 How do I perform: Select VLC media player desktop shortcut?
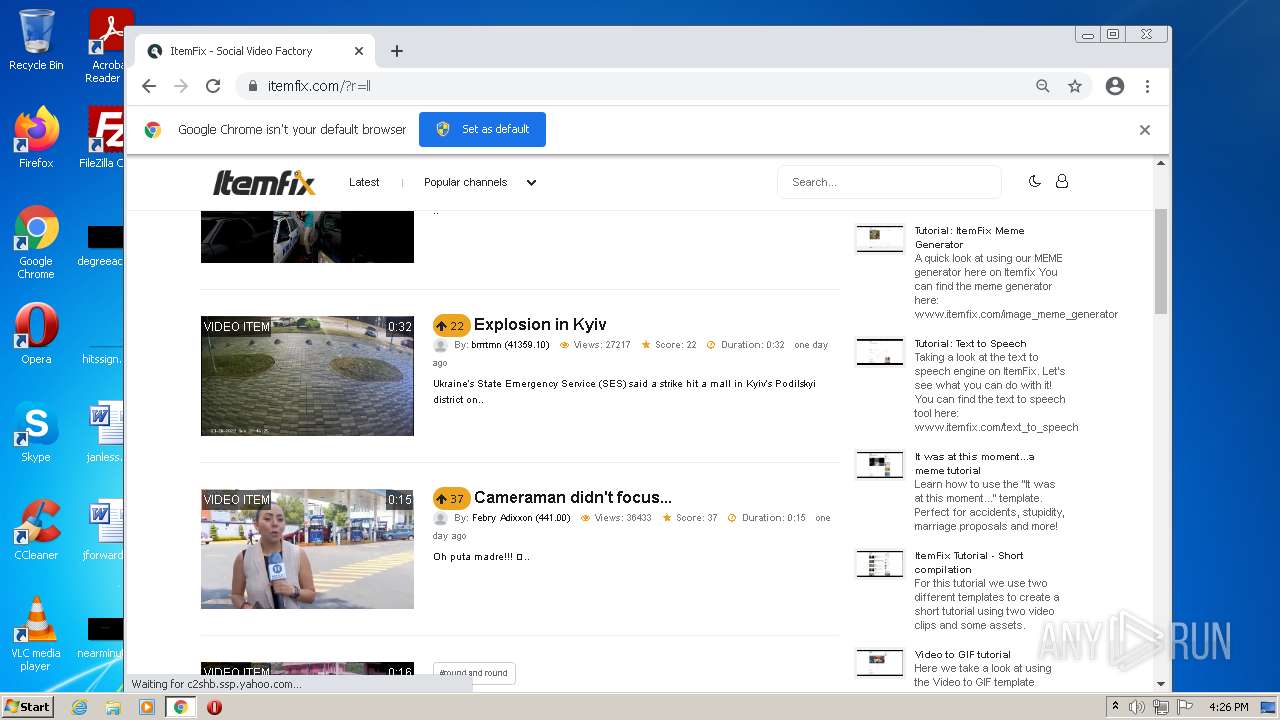coord(36,634)
